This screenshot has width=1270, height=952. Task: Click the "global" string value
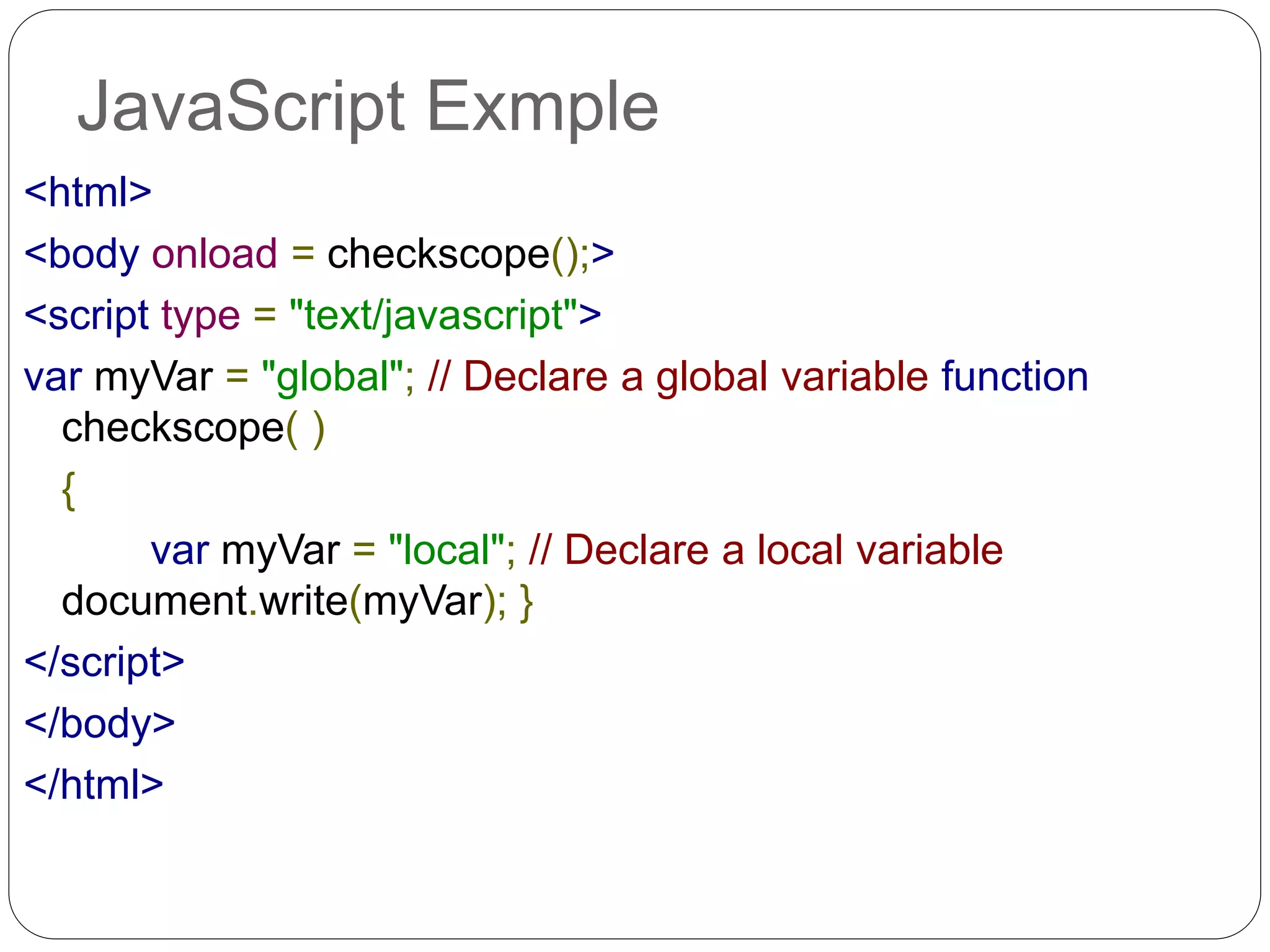[x=334, y=377]
